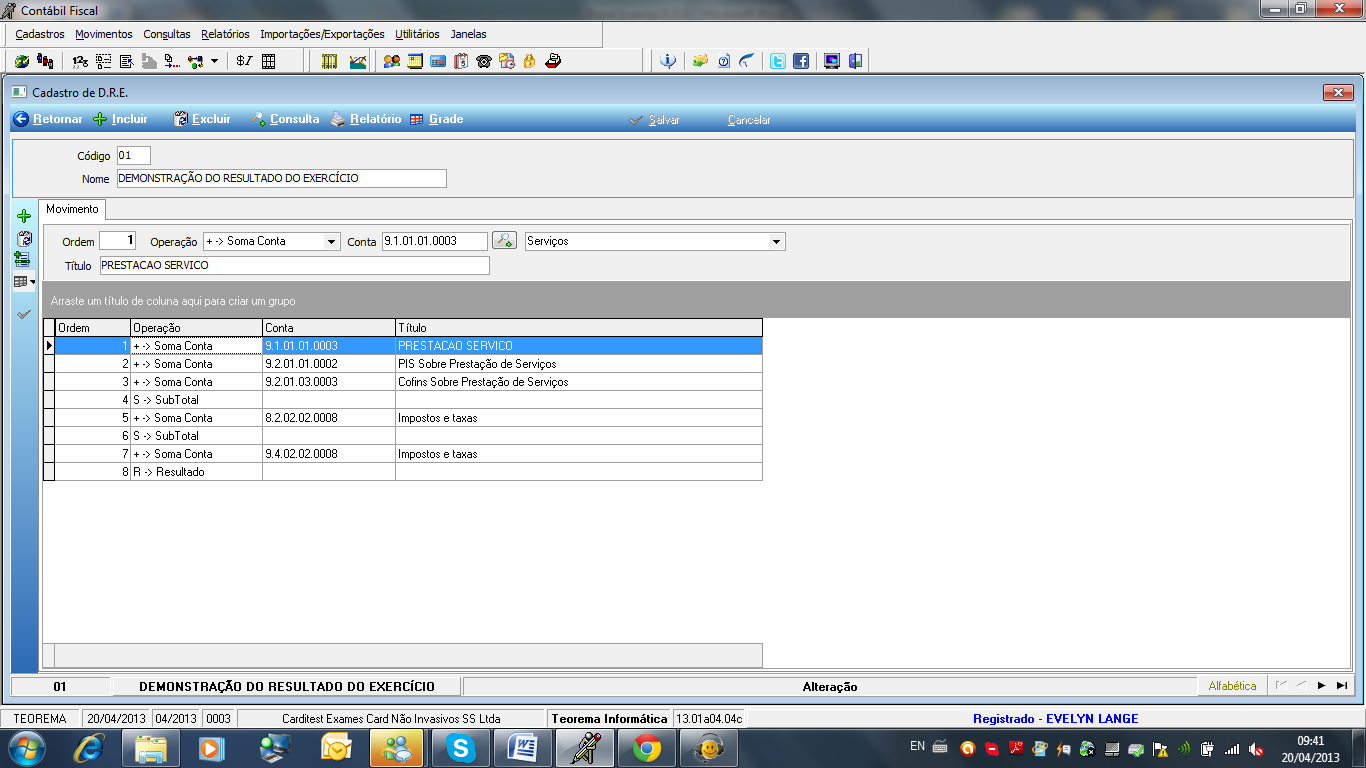Open the Janelas menu
Viewport: 1366px width, 768px height.
[x=468, y=34]
